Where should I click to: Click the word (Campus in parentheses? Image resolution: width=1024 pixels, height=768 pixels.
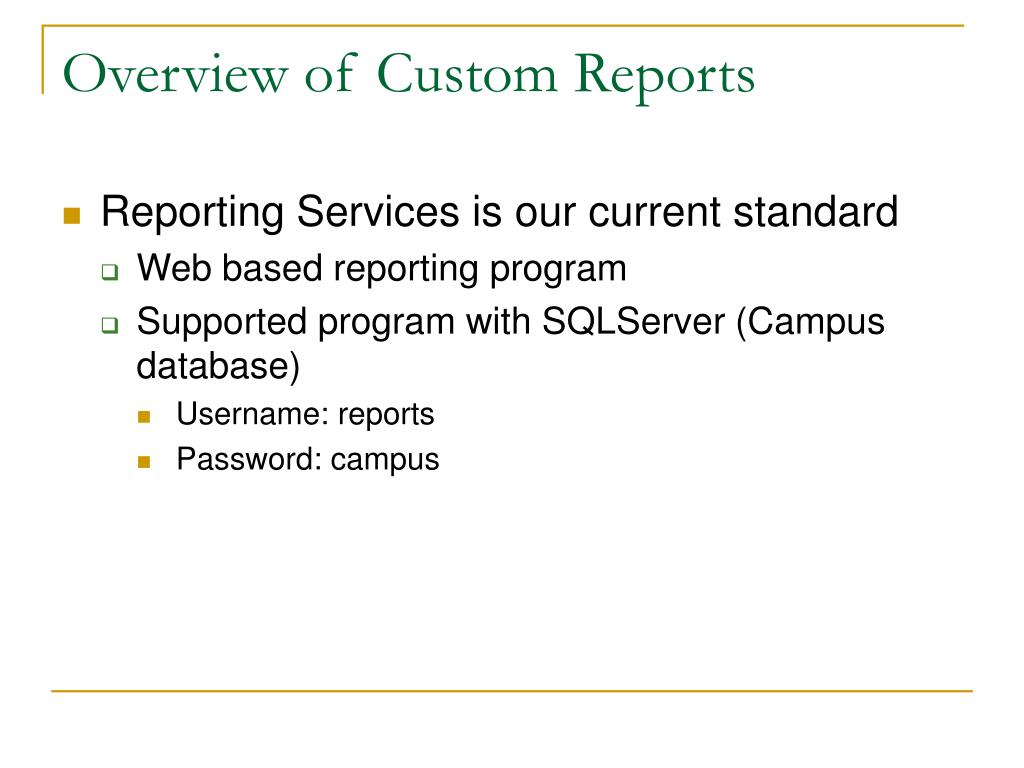810,323
